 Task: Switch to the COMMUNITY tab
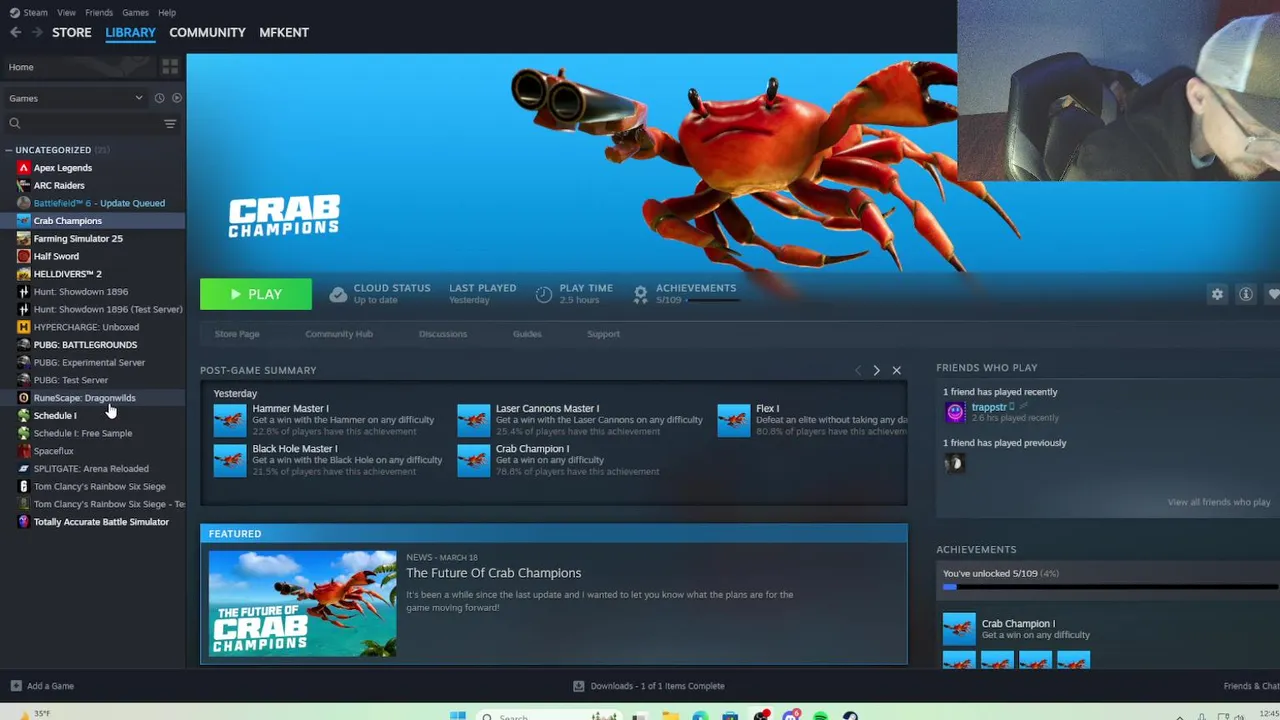pos(207,32)
